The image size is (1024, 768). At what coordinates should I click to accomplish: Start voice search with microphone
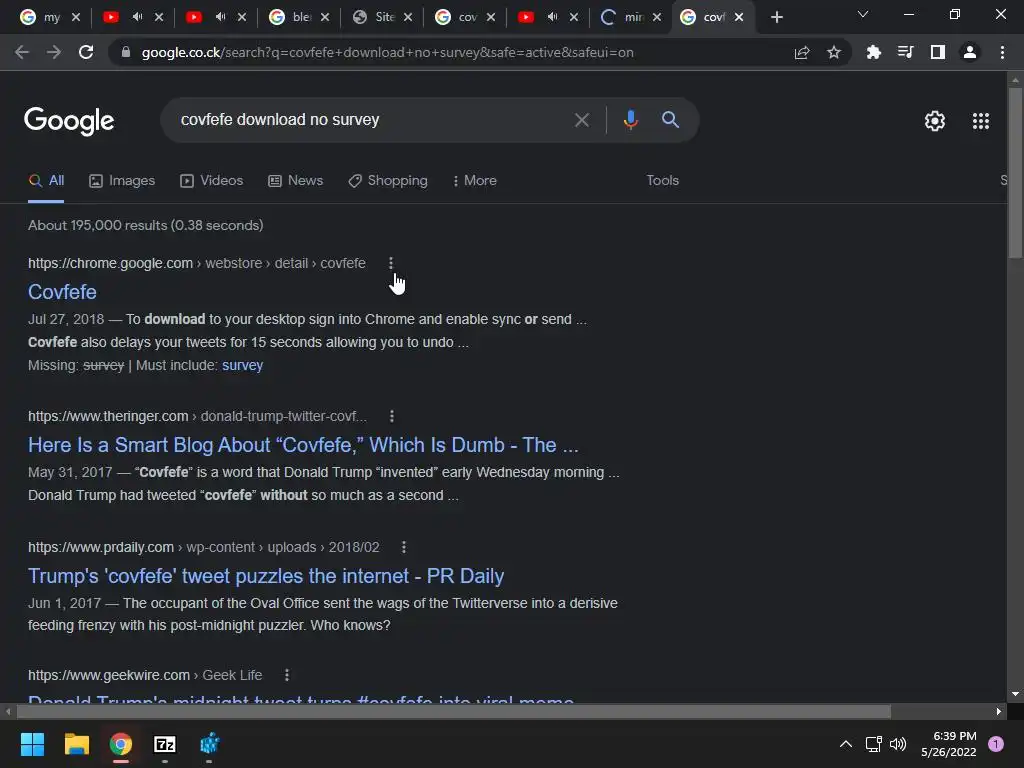coord(630,120)
